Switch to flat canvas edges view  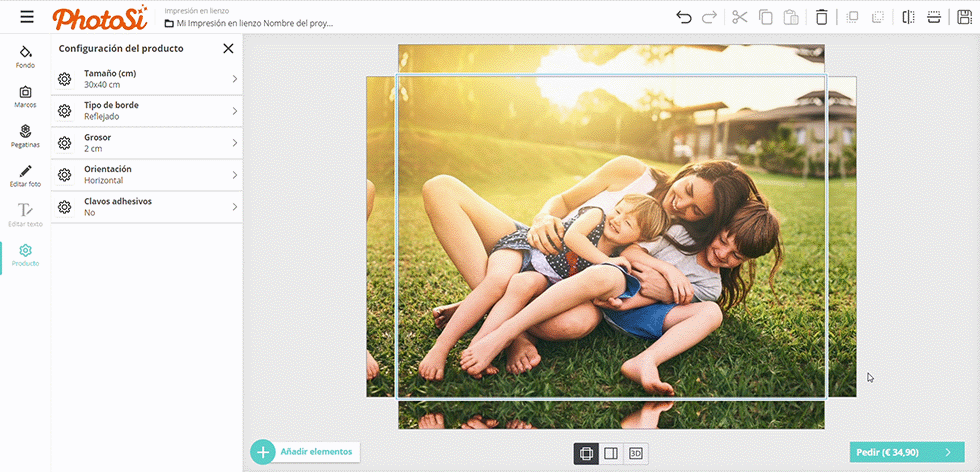586,454
